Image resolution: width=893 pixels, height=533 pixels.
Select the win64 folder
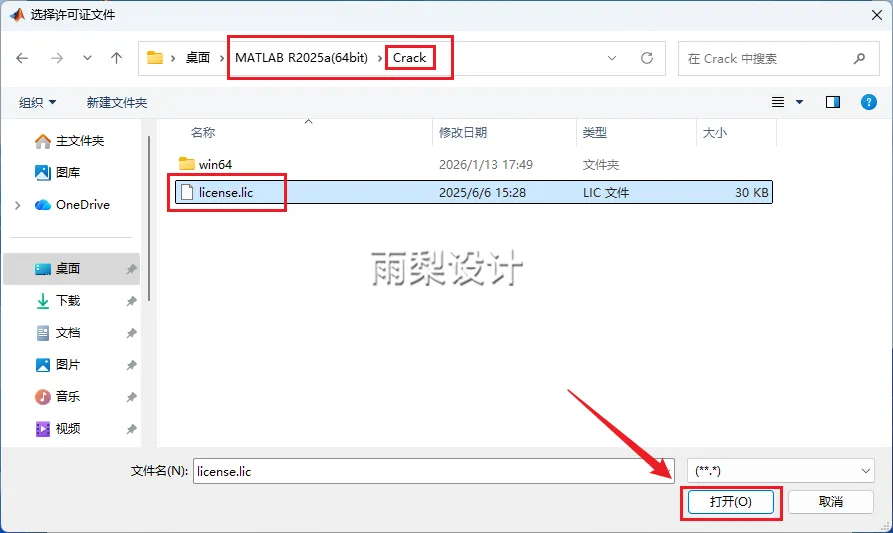(474, 165)
